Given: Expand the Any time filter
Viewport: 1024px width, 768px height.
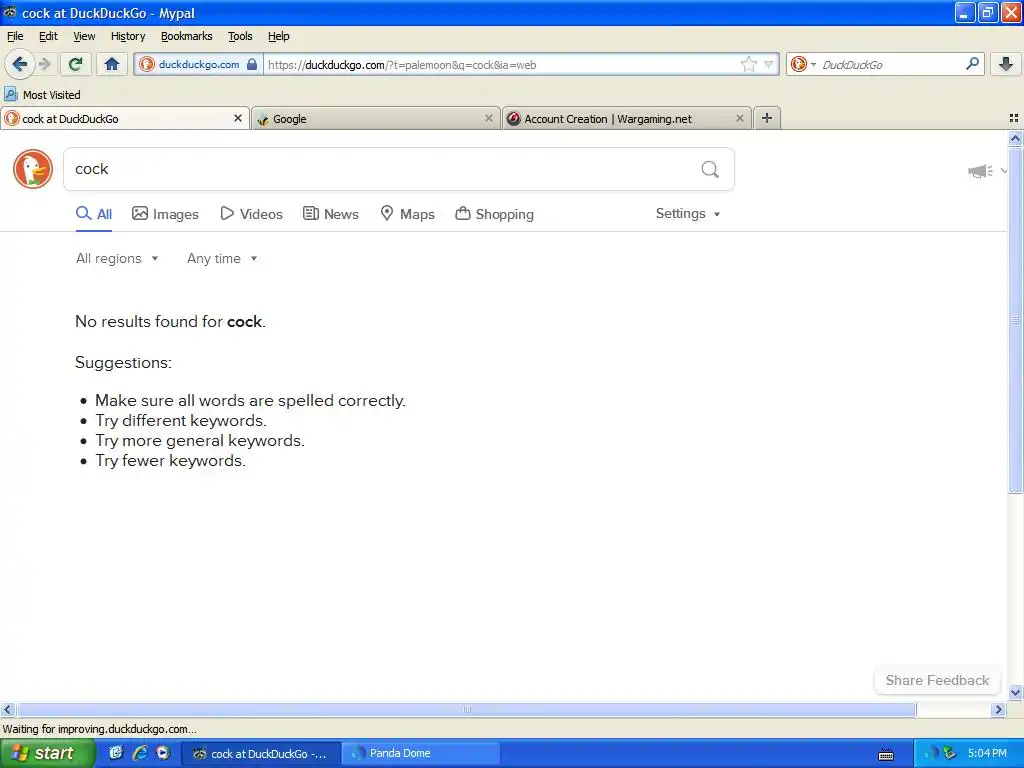Looking at the screenshot, I should (222, 259).
